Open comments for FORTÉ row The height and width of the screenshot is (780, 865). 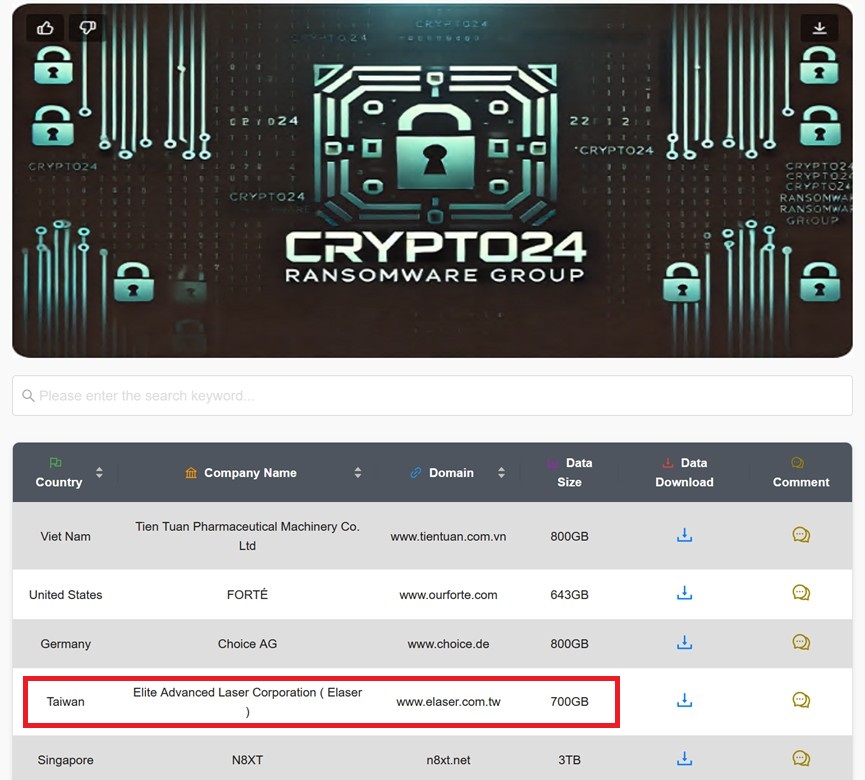[x=801, y=593]
